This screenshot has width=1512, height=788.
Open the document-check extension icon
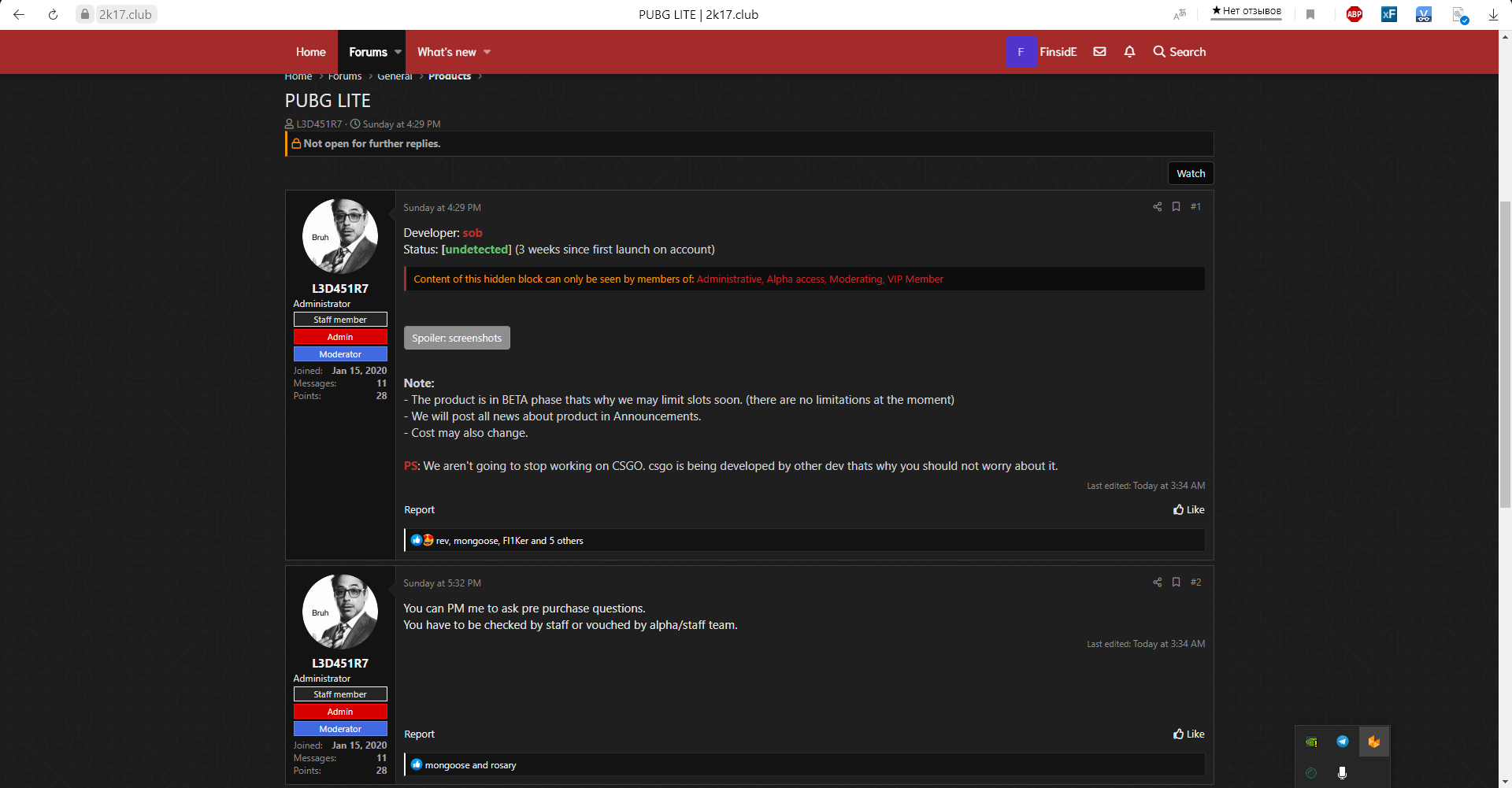(1459, 14)
